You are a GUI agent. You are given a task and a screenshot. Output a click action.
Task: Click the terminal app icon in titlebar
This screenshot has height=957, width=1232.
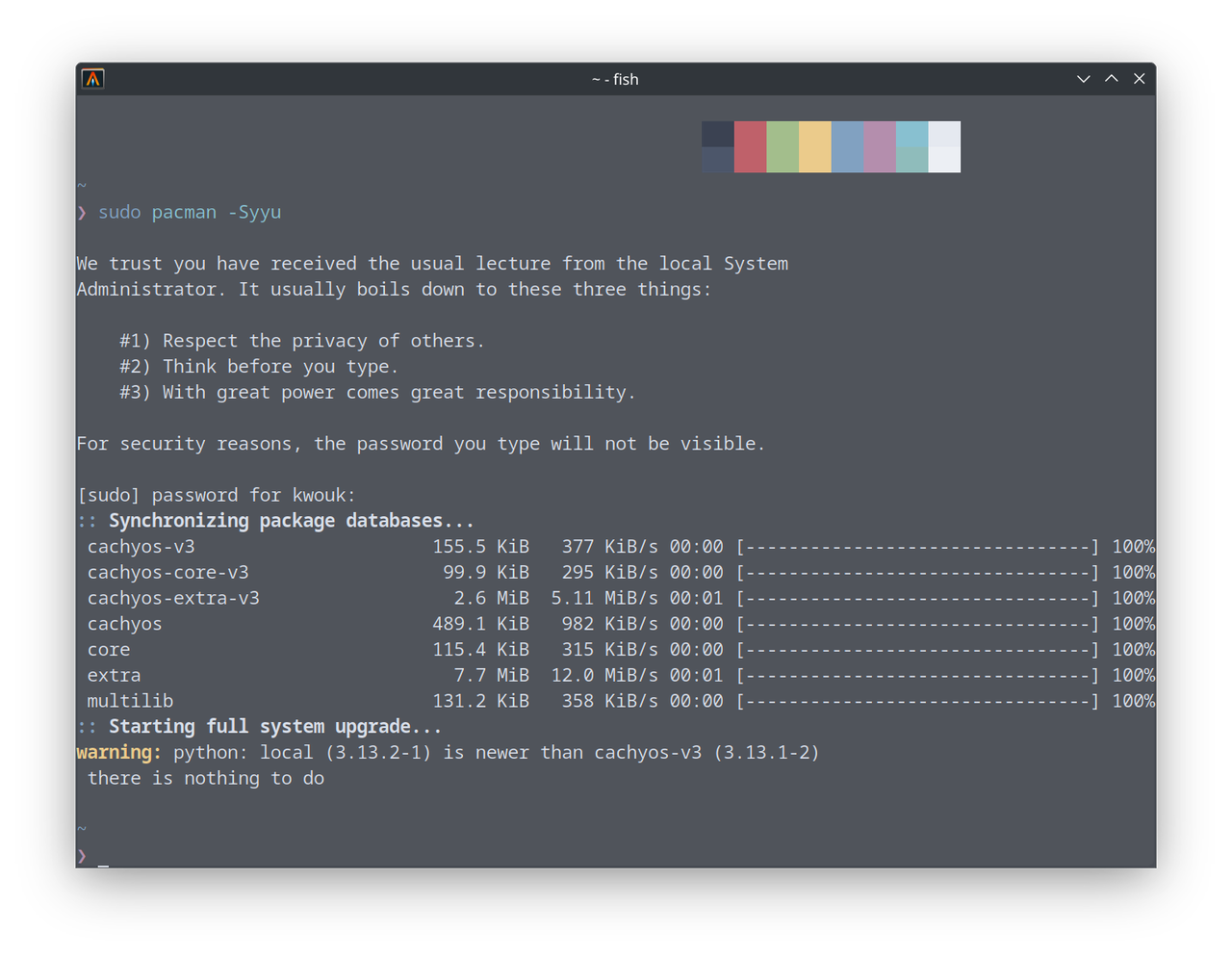[x=92, y=78]
